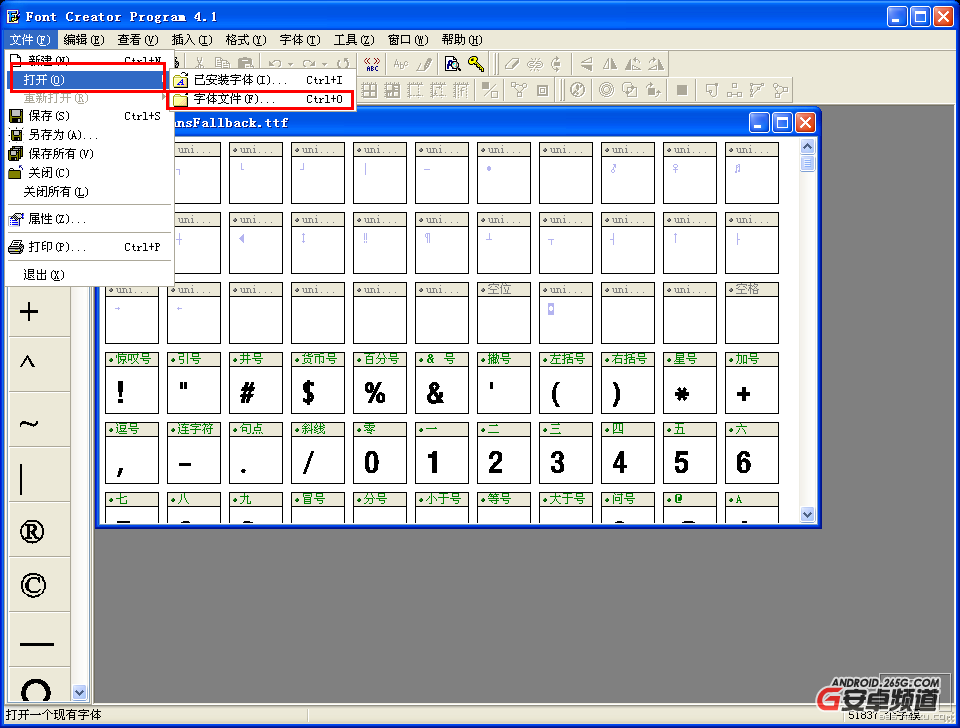960x728 pixels.
Task: Open the 查看 (View) menu
Action: coord(138,40)
